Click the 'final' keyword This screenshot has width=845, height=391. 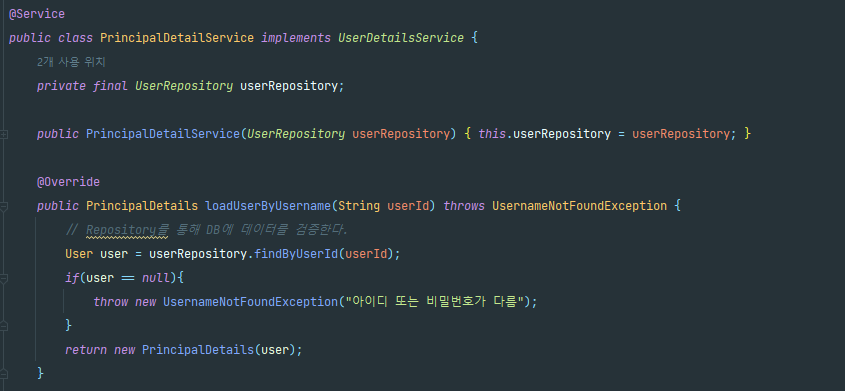[x=110, y=86]
